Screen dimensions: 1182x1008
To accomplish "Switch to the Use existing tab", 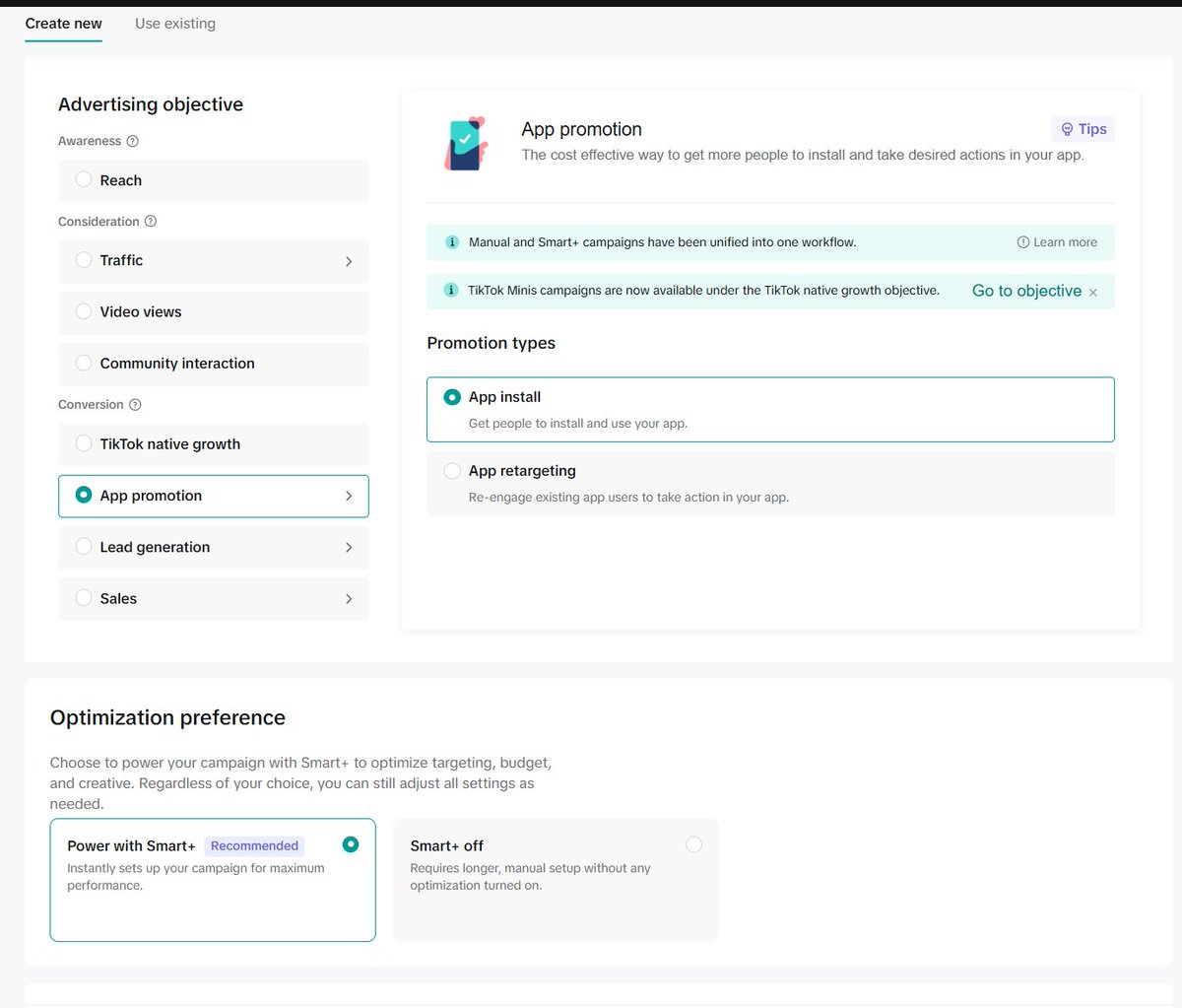I will (175, 24).
